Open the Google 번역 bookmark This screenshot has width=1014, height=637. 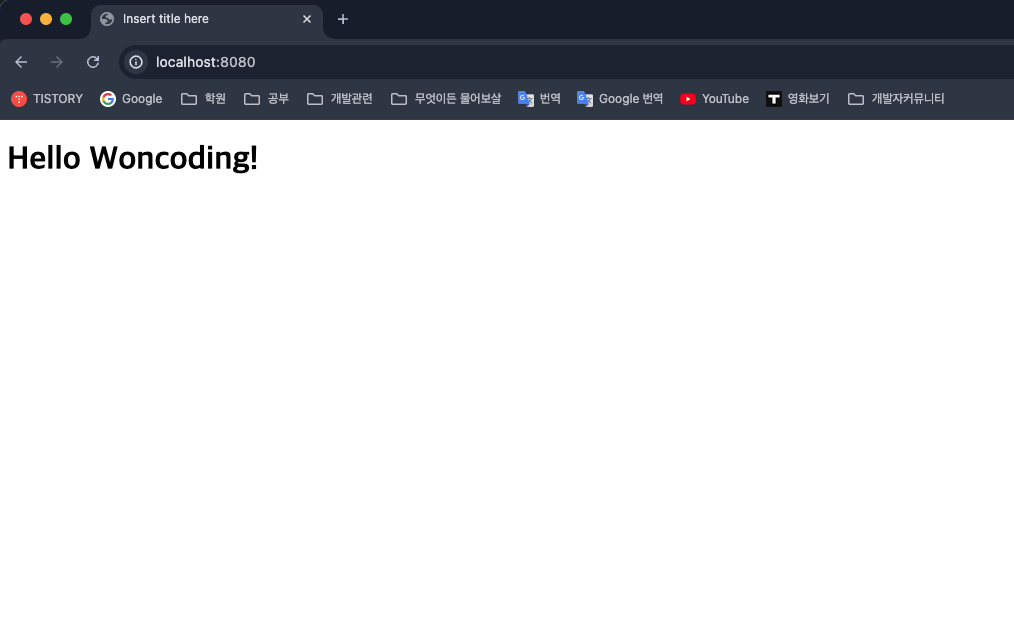click(620, 99)
